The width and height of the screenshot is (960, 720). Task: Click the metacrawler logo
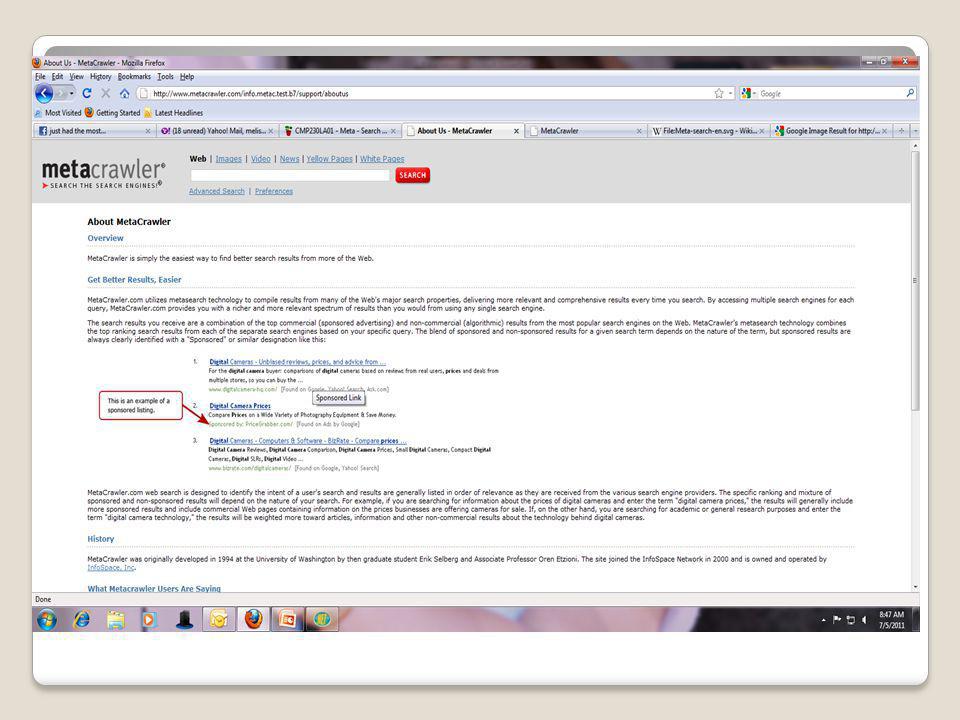pos(103,174)
